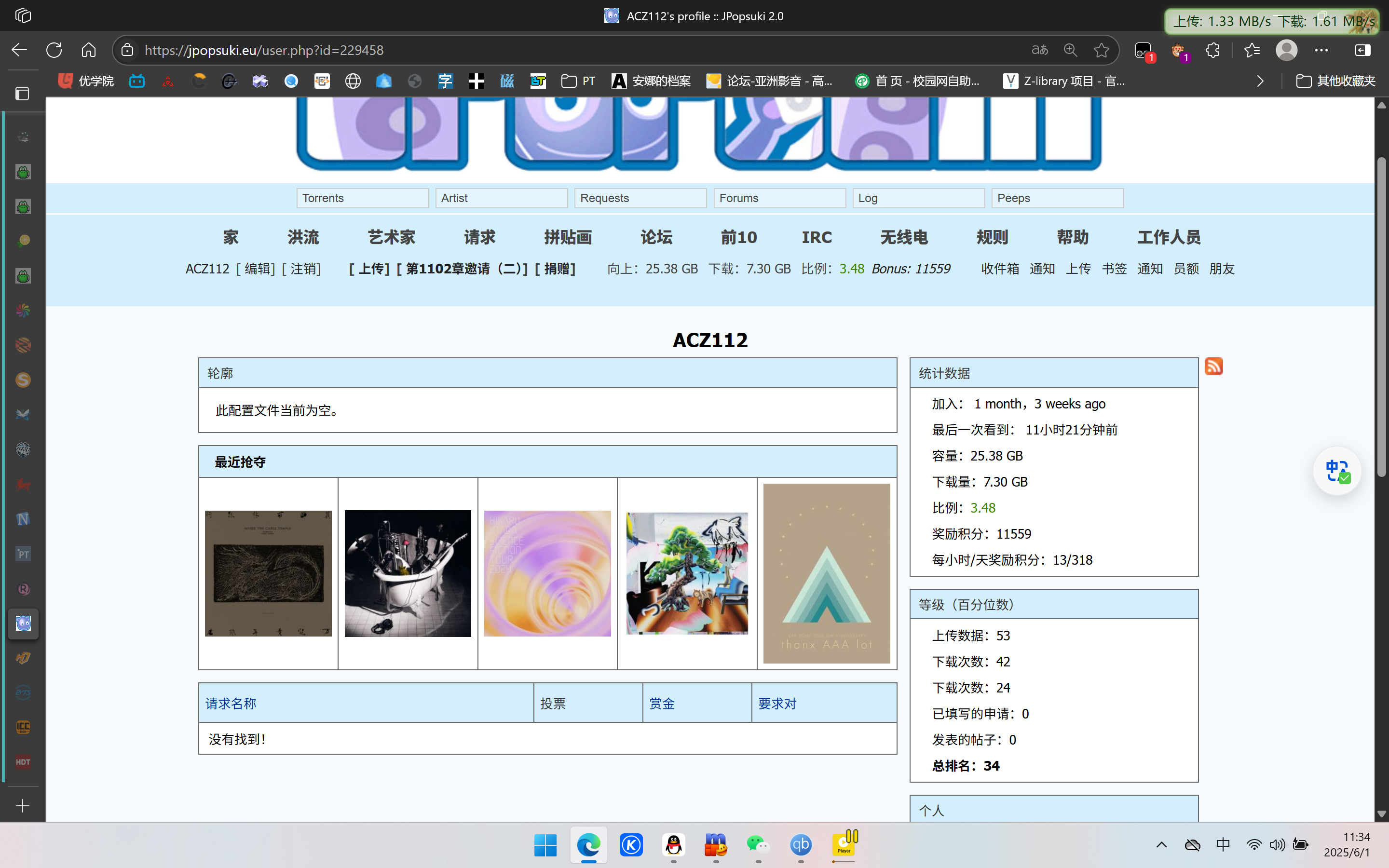Show hidden system tray icons chevron
Image resolution: width=1389 pixels, height=868 pixels.
1161,844
